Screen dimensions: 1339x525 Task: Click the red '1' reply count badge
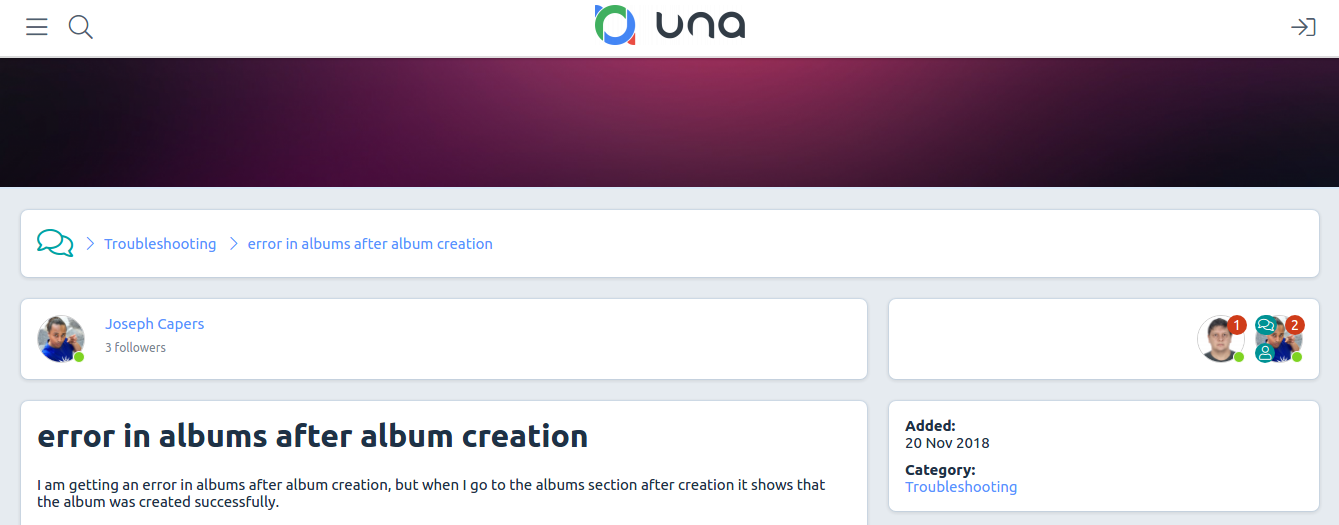coord(1237,325)
